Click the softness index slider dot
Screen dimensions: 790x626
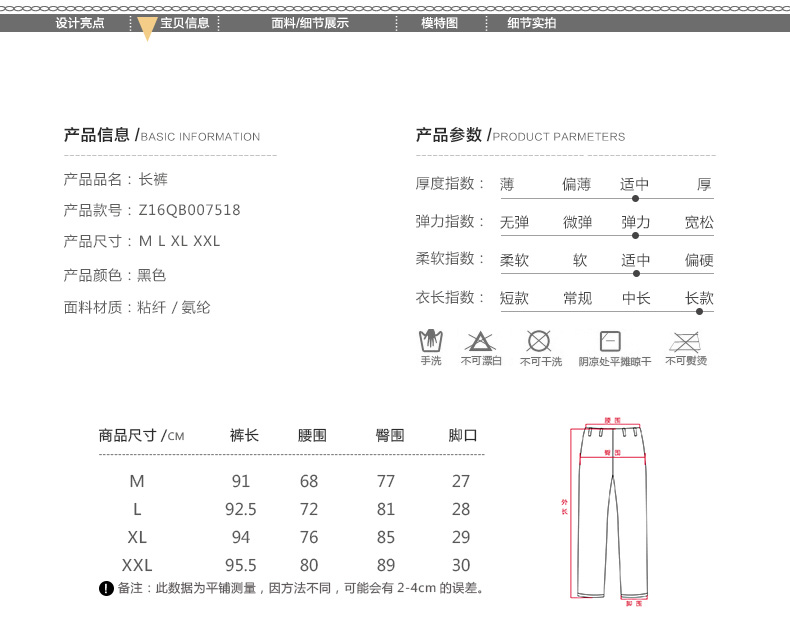coord(636,274)
